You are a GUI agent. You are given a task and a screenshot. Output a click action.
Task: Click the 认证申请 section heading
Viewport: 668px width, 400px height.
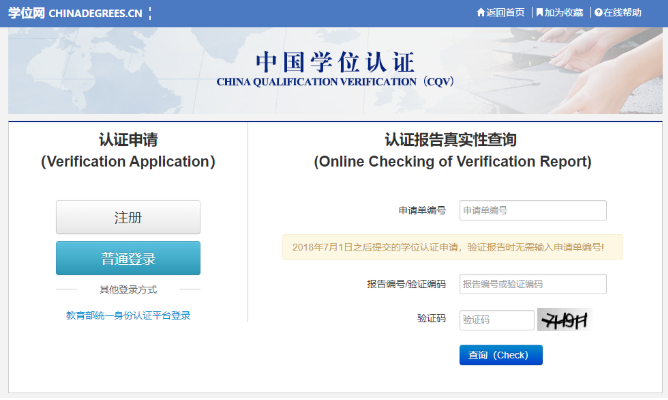click(x=128, y=140)
